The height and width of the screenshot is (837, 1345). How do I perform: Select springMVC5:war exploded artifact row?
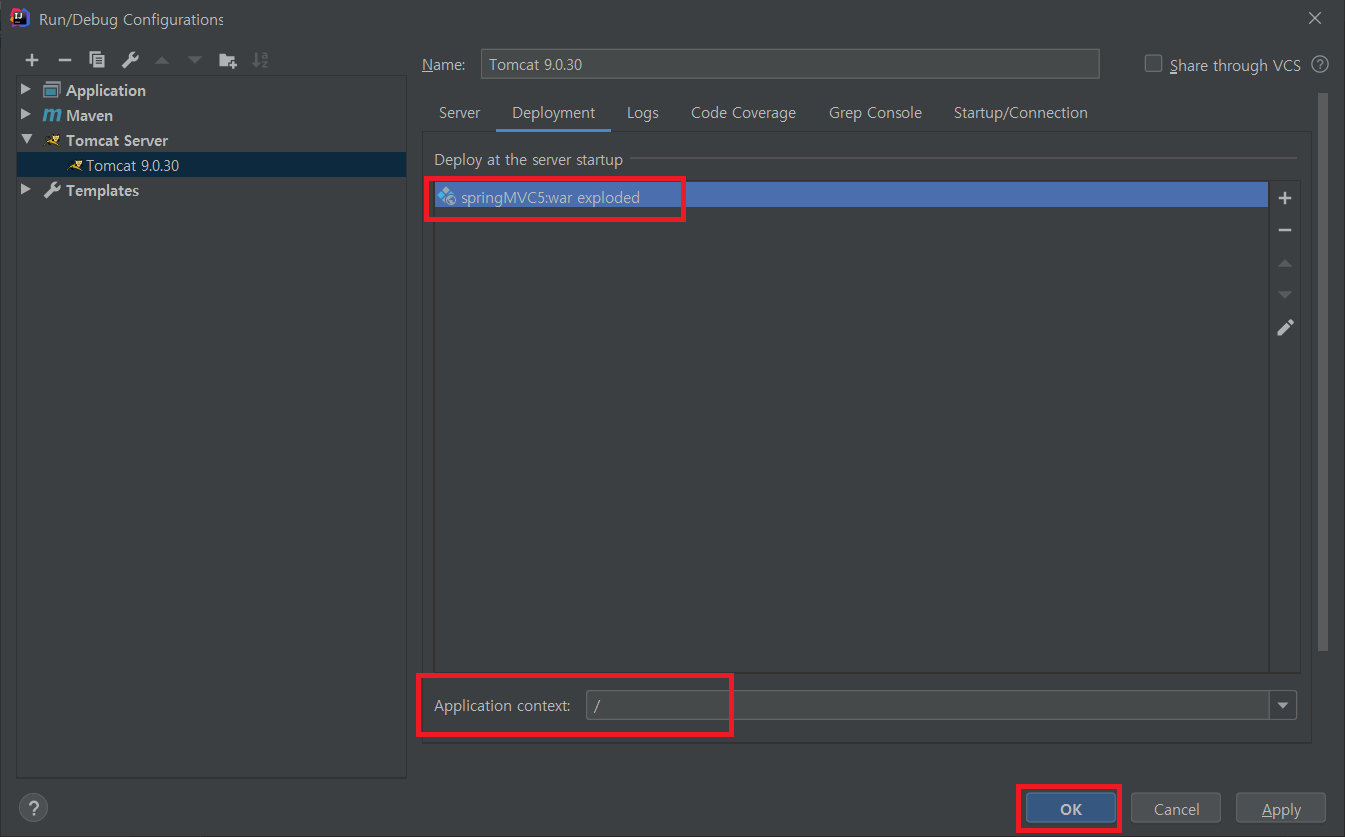(x=850, y=197)
